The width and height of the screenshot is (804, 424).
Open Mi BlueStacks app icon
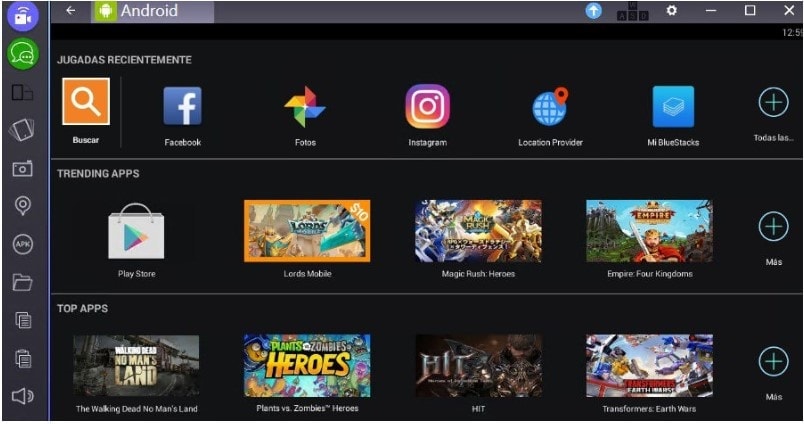pos(673,107)
